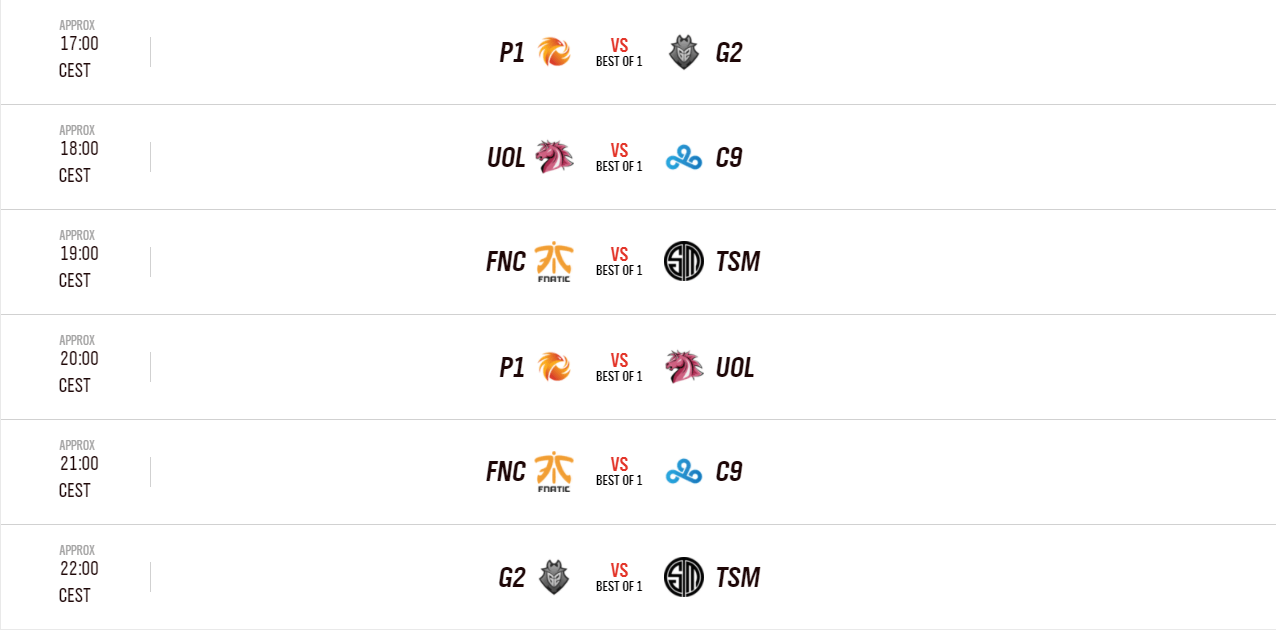Screen dimensions: 1276x630
Task: Select the P1 phoenix logo in 20:00 match
Action: [x=554, y=367]
